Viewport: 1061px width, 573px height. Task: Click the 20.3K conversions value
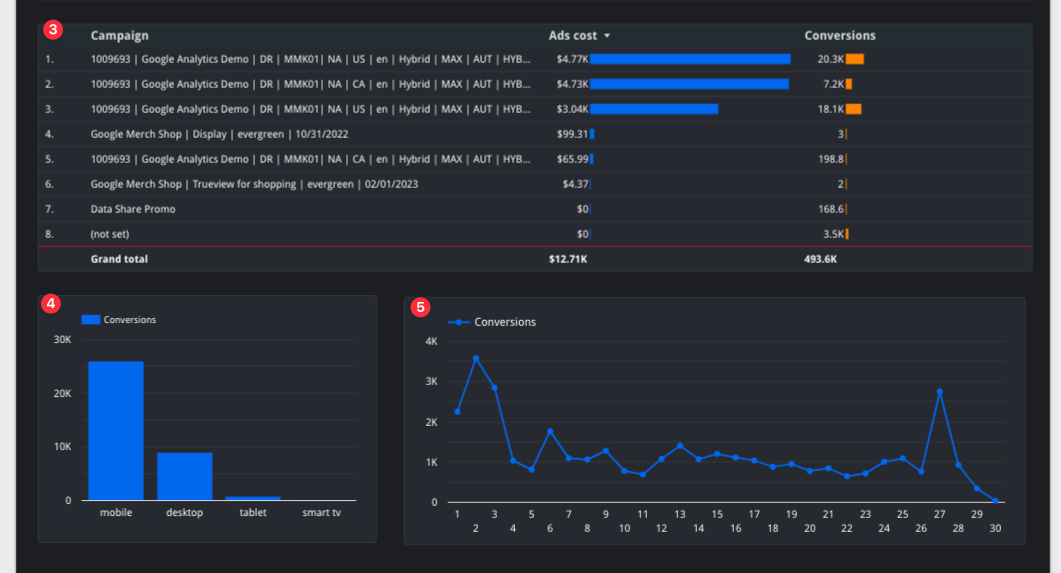click(x=830, y=59)
